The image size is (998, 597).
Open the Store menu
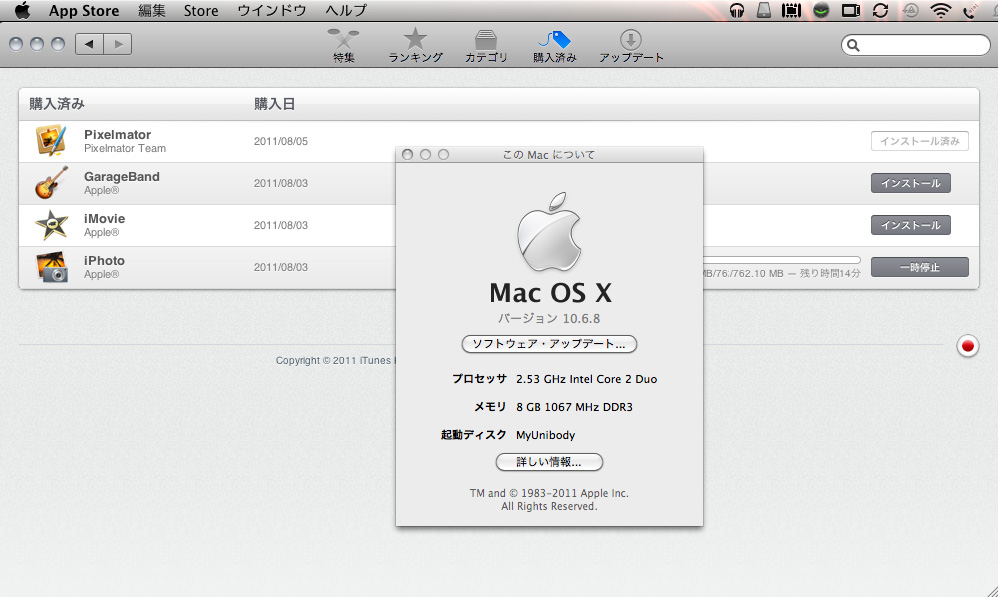tap(201, 10)
